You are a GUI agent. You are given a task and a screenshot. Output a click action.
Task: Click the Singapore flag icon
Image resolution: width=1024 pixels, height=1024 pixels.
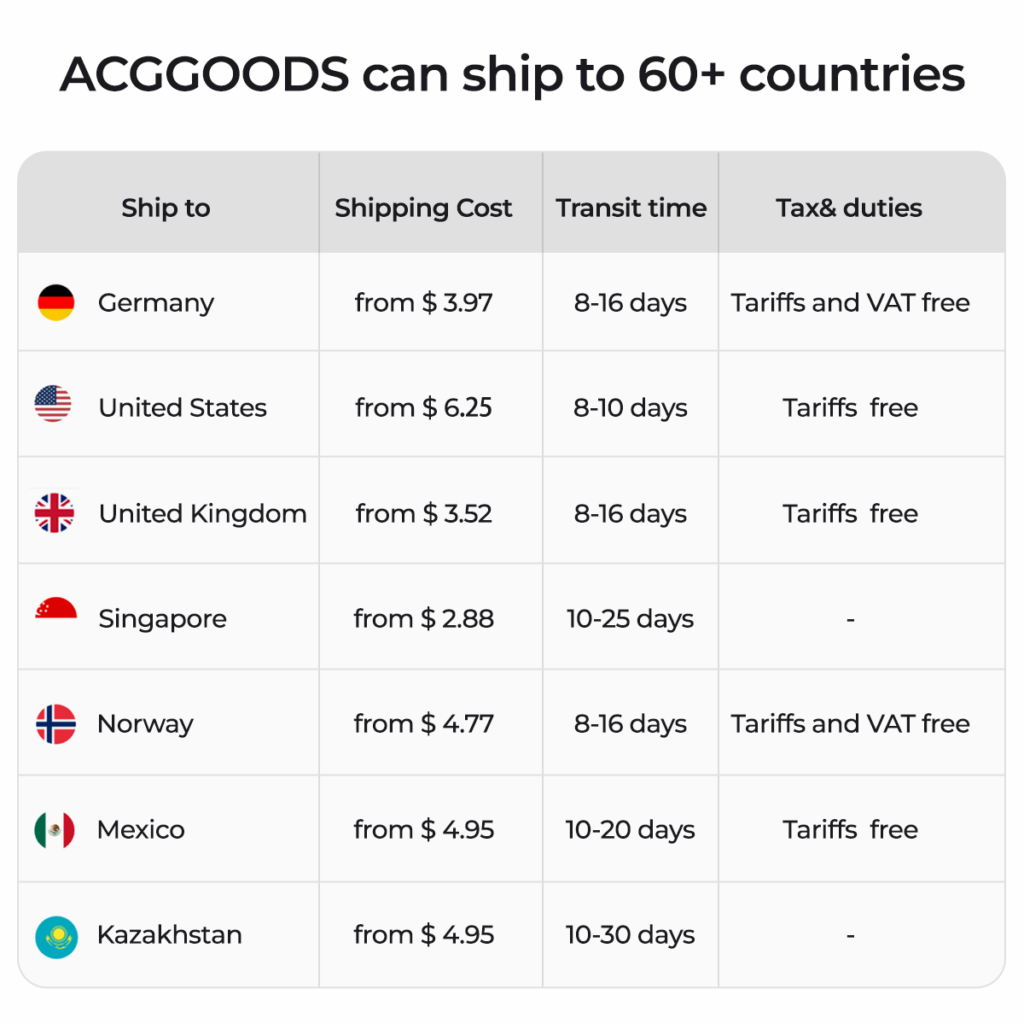tap(56, 609)
